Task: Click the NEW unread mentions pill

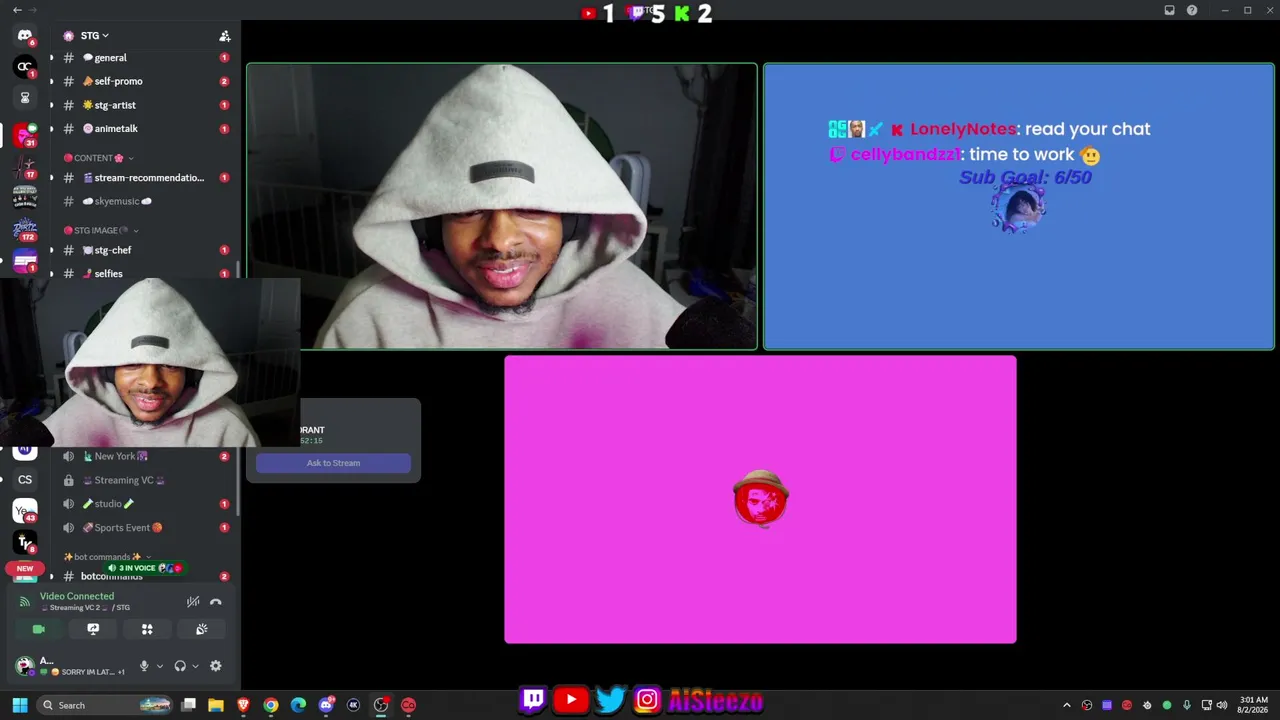Action: click(25, 569)
